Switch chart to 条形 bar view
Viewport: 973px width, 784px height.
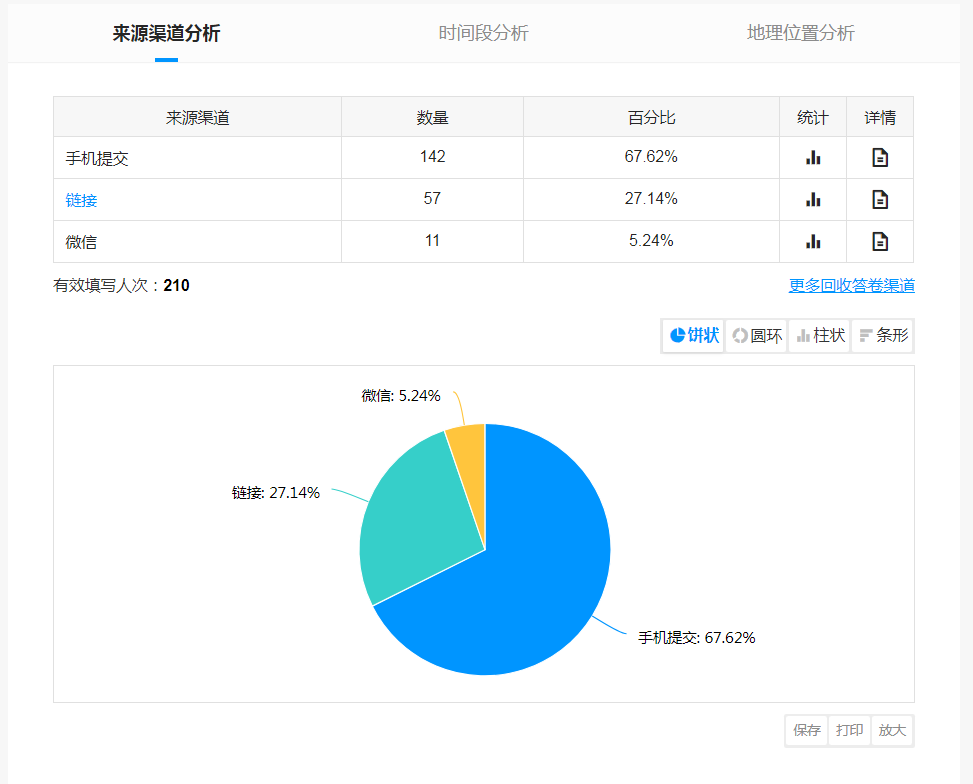883,336
